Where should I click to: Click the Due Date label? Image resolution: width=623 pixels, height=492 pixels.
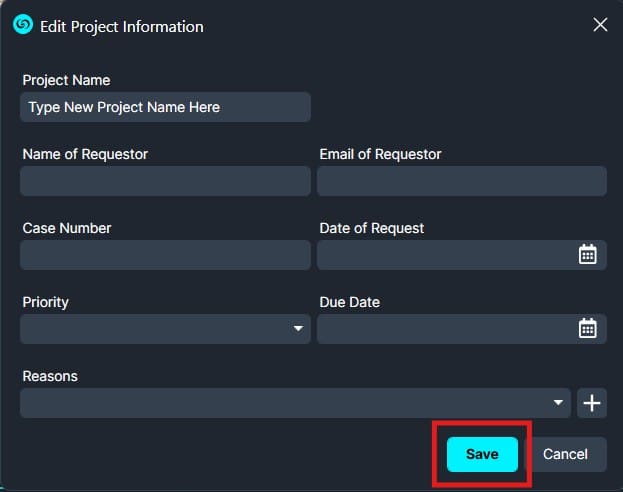(350, 302)
